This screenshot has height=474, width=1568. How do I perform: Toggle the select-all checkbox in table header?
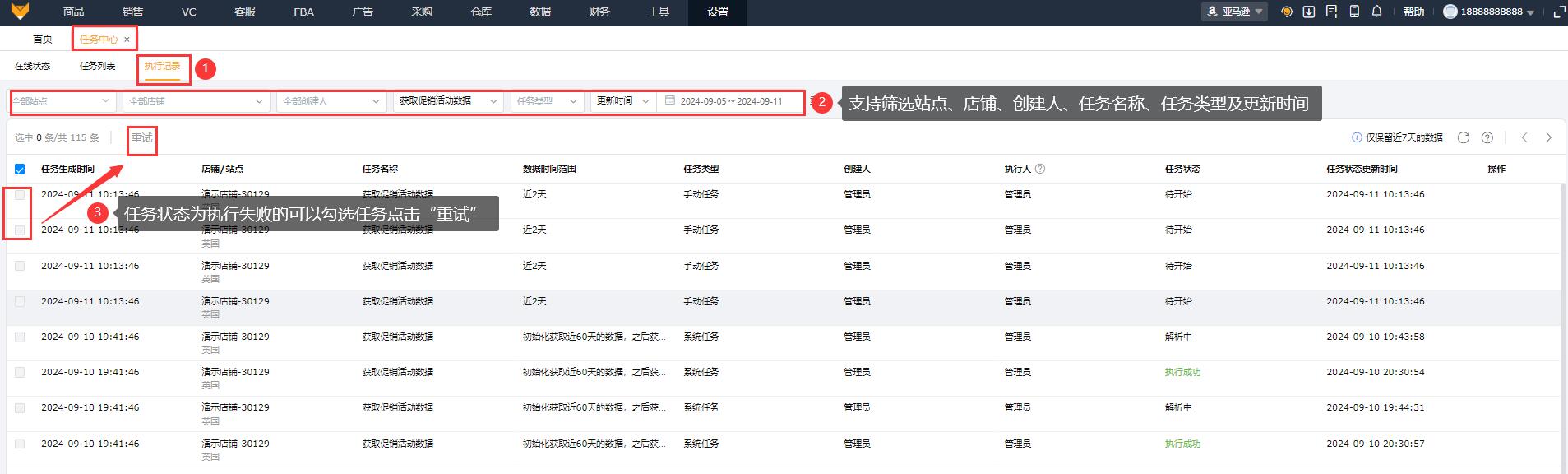(20, 170)
